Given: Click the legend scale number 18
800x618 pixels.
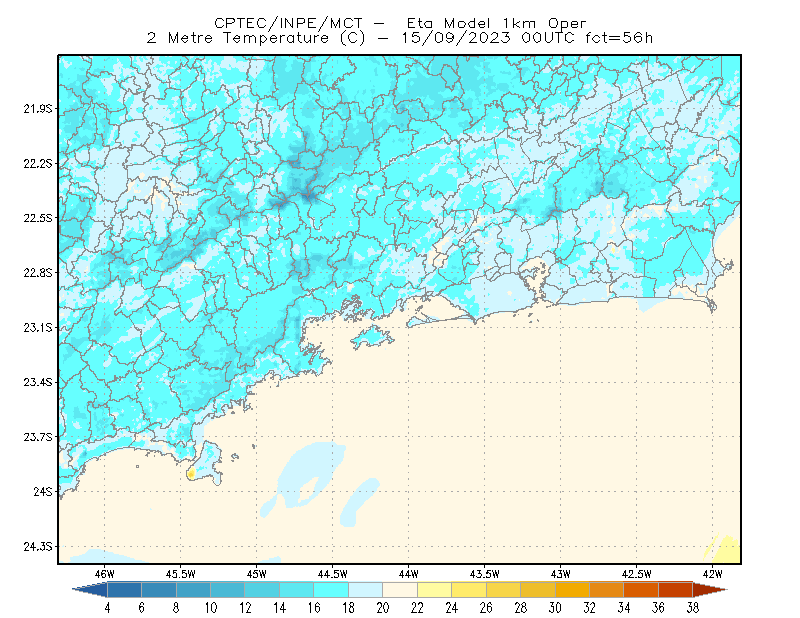Looking at the screenshot, I should pos(348,608).
